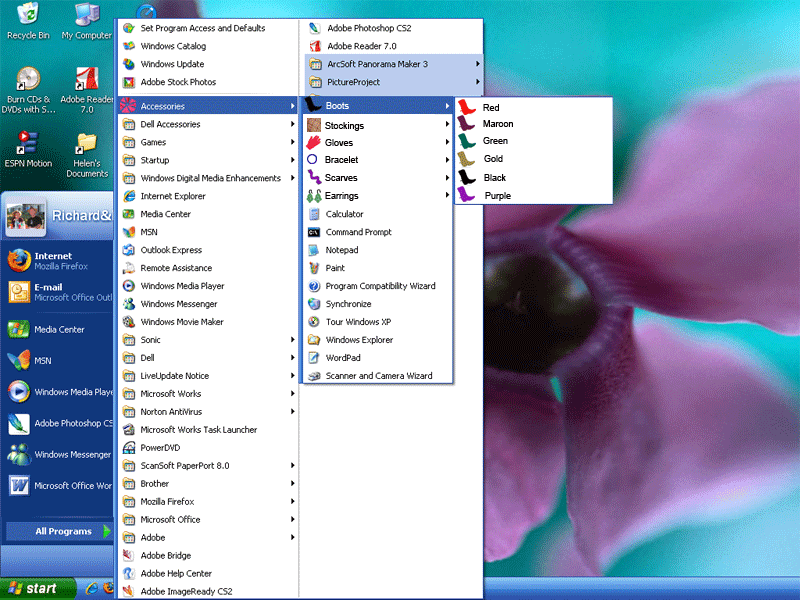
Task: Expand the Bracelet submenu arrow
Action: point(447,160)
